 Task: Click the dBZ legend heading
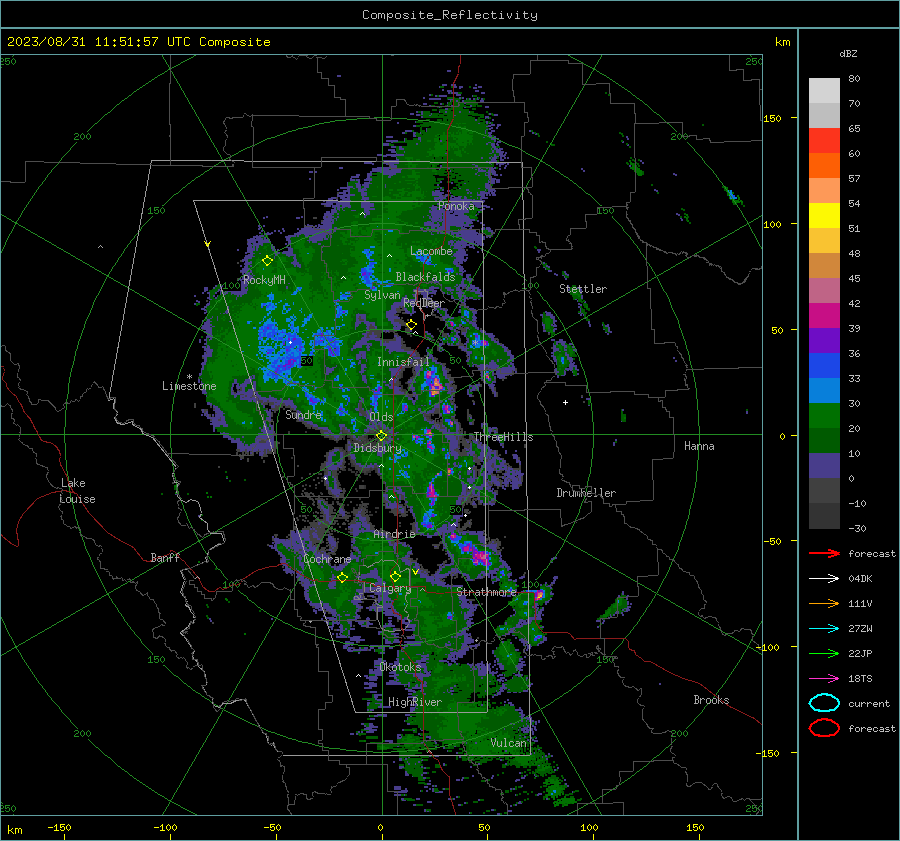click(848, 53)
